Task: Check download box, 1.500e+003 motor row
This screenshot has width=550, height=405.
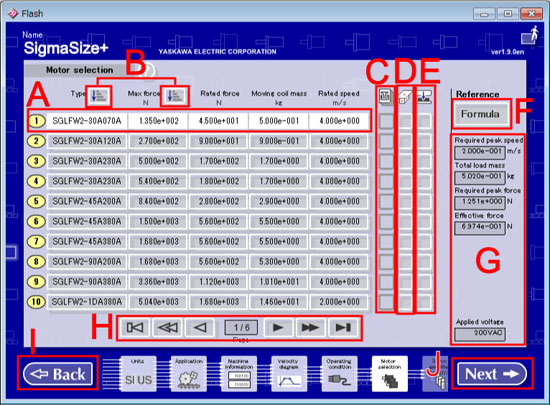Action: click(x=424, y=222)
